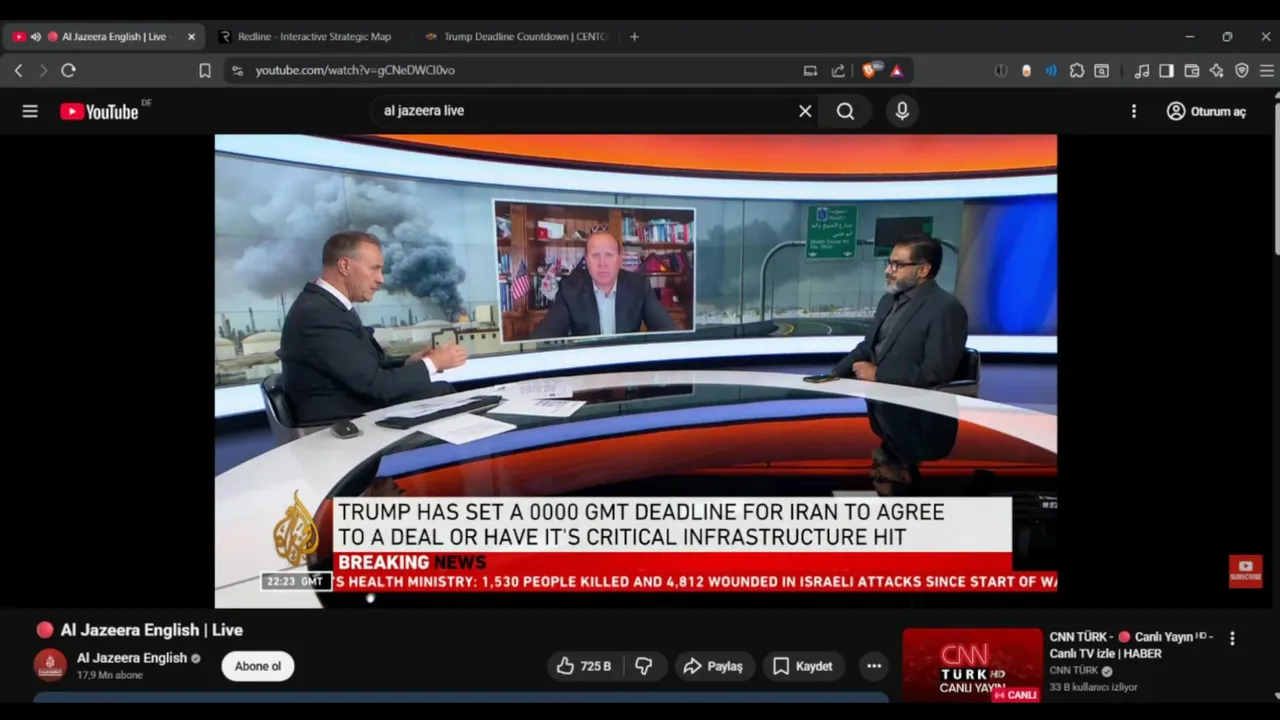Reload the current page

pyautogui.click(x=68, y=70)
